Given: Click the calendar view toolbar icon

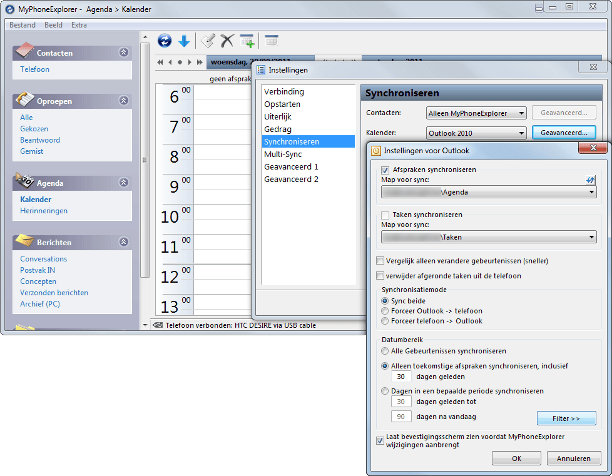Looking at the screenshot, I should (271, 40).
